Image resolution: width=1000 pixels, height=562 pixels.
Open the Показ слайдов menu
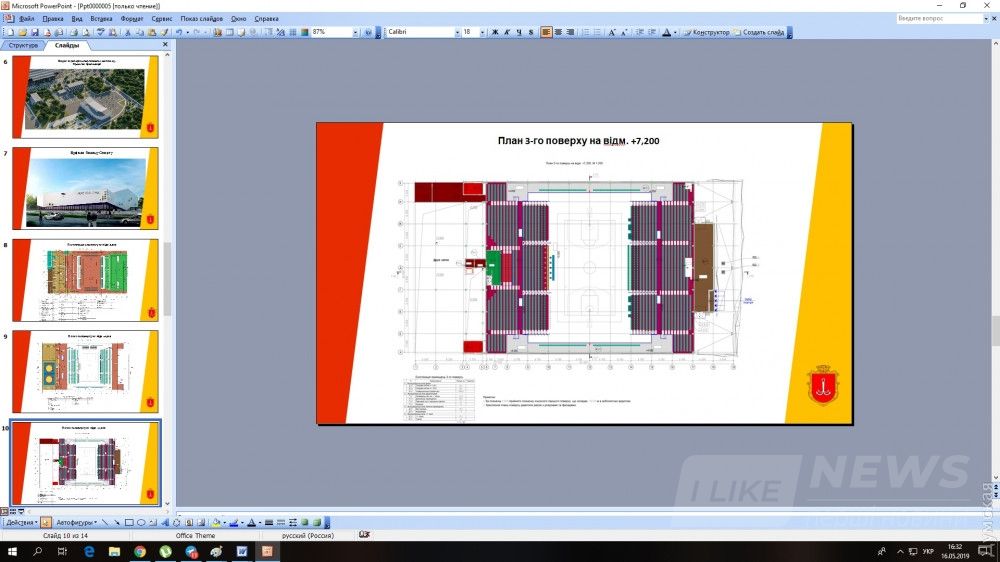(203, 18)
